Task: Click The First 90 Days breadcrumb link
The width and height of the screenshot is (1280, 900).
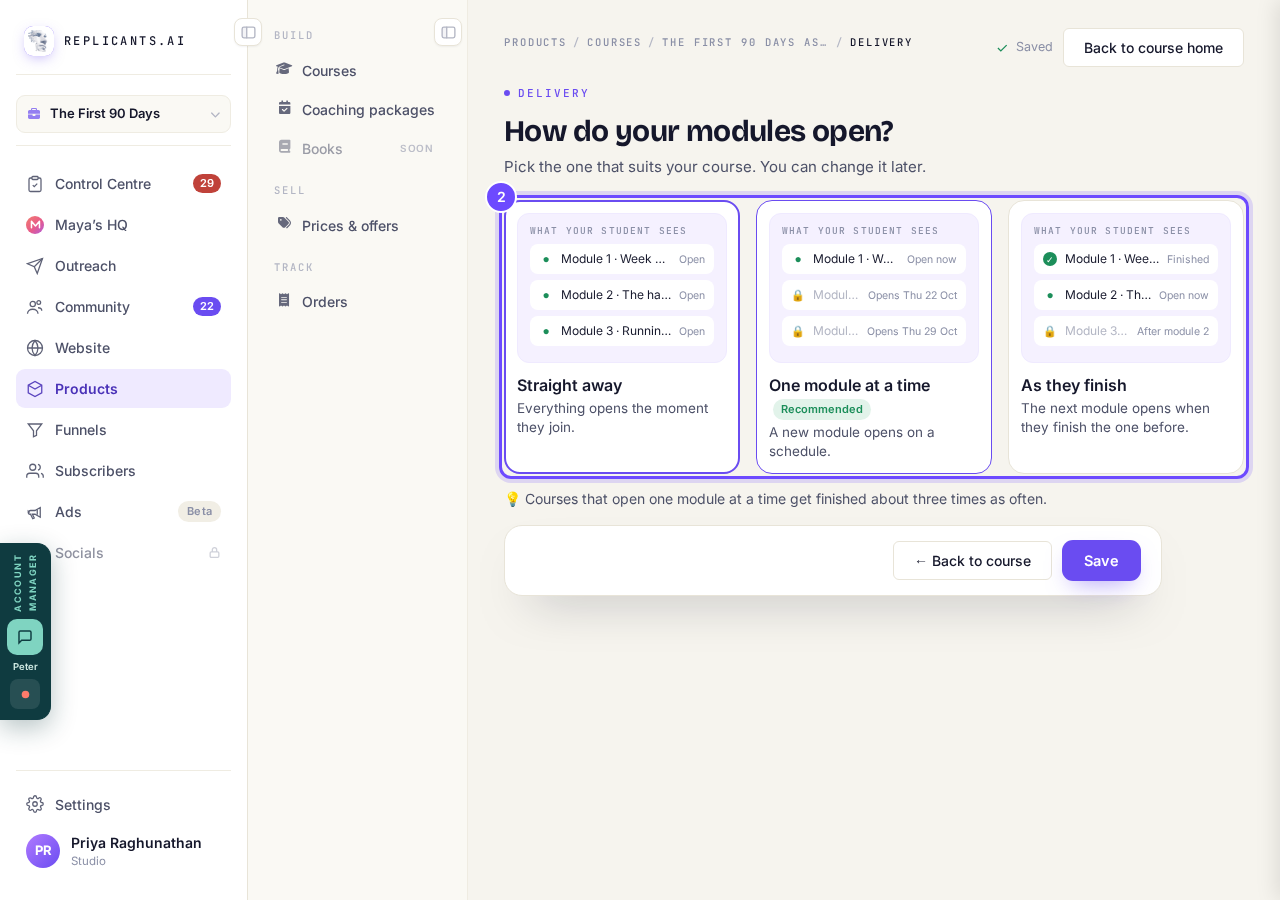Action: [745, 43]
